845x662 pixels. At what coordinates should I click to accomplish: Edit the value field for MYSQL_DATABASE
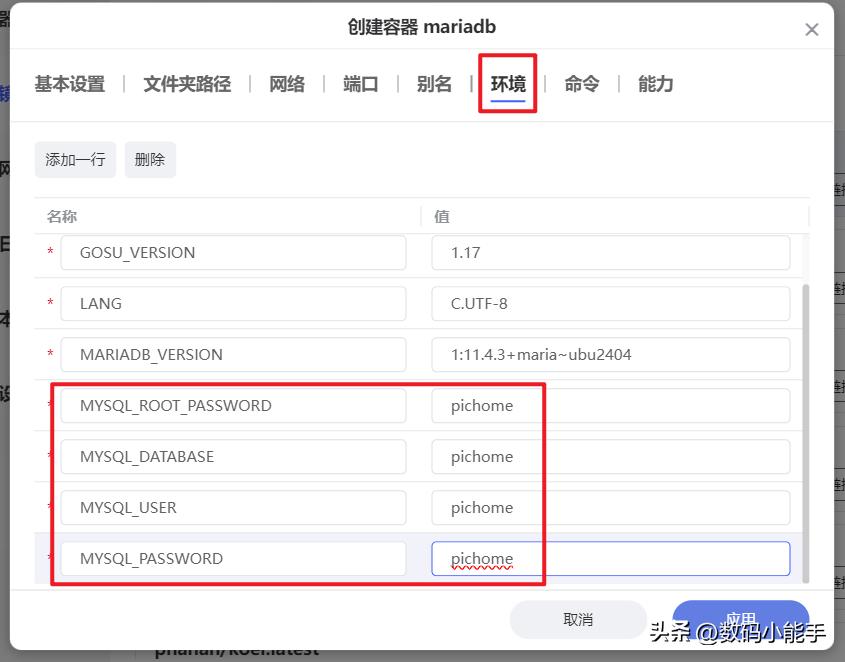pos(611,457)
